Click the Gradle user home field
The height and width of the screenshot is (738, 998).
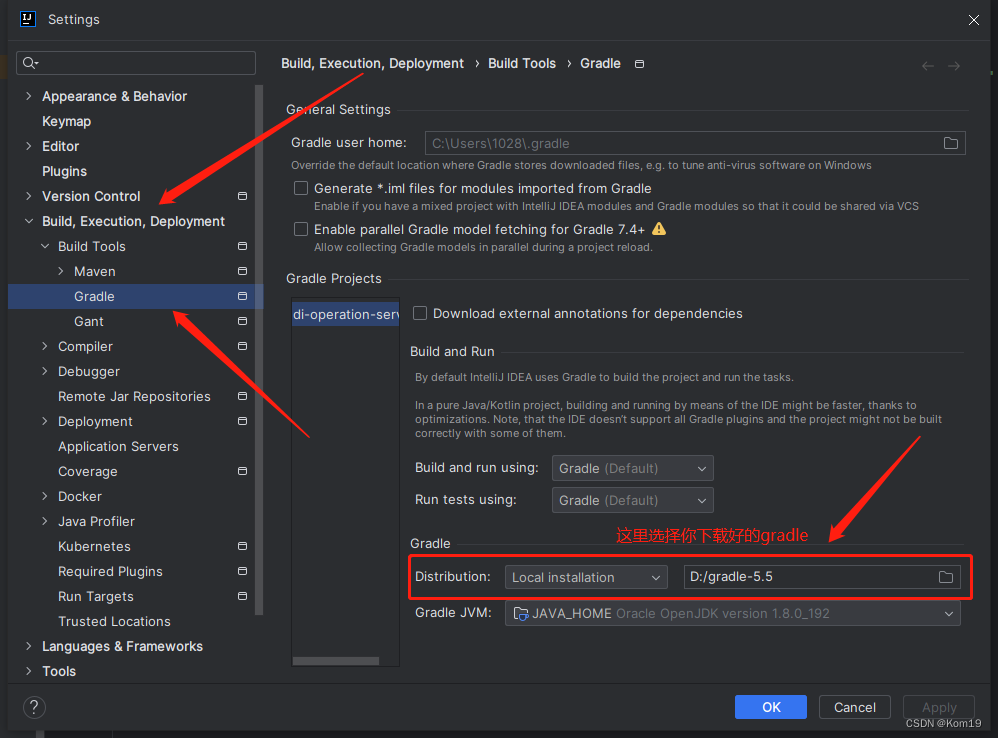click(695, 143)
